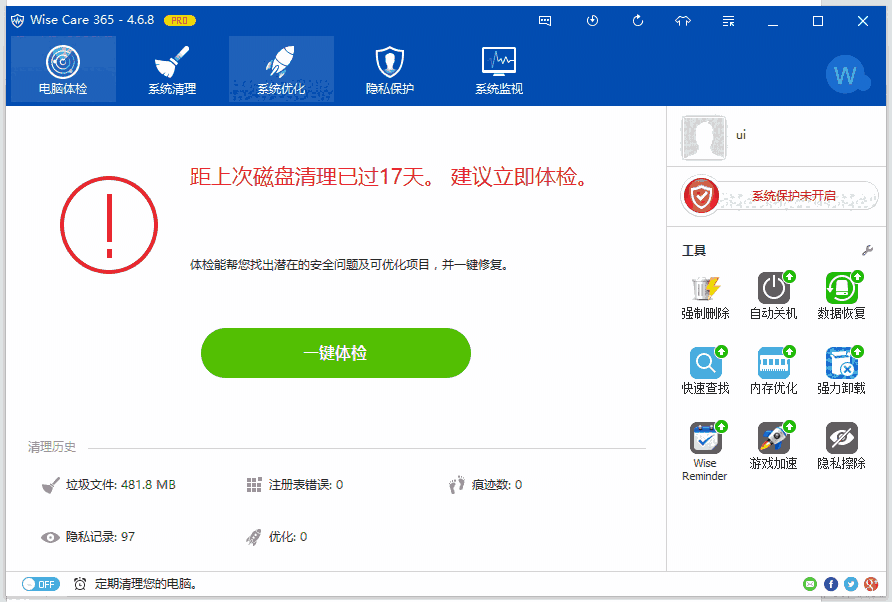Click the PRO badge in title bar
This screenshot has height=602, width=892.
coord(180,20)
